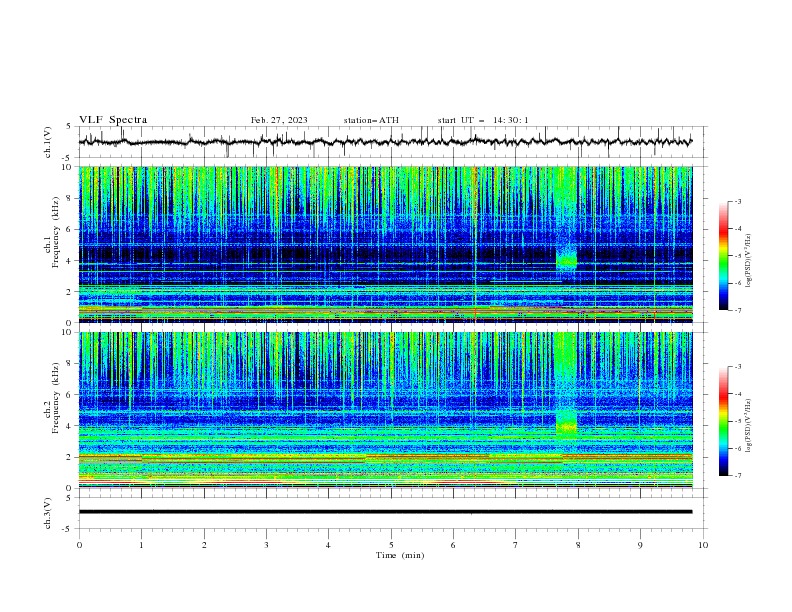792x612 pixels.
Task: Click the "-3" label on ch.1 colorbar
Action: tap(737, 201)
